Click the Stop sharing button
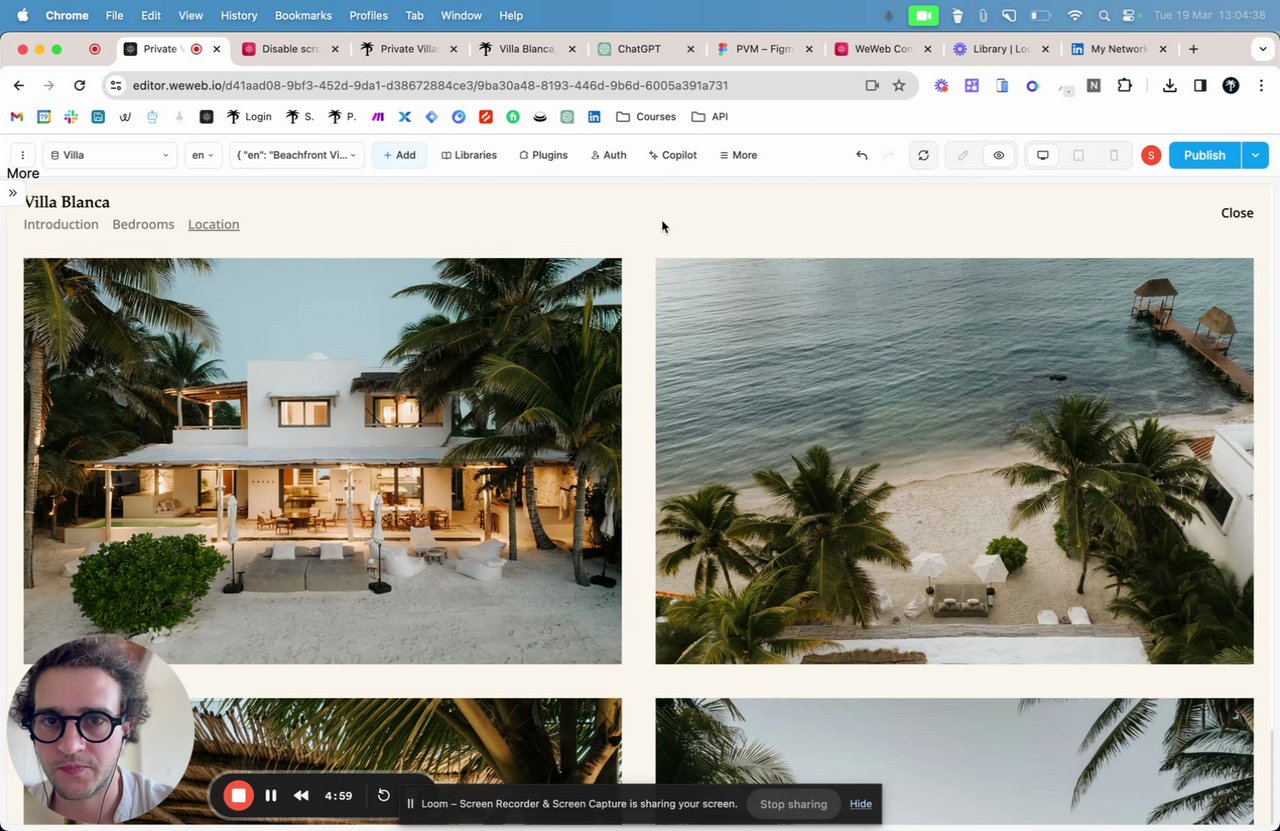Screen dimensions: 1280x831 click(793, 804)
